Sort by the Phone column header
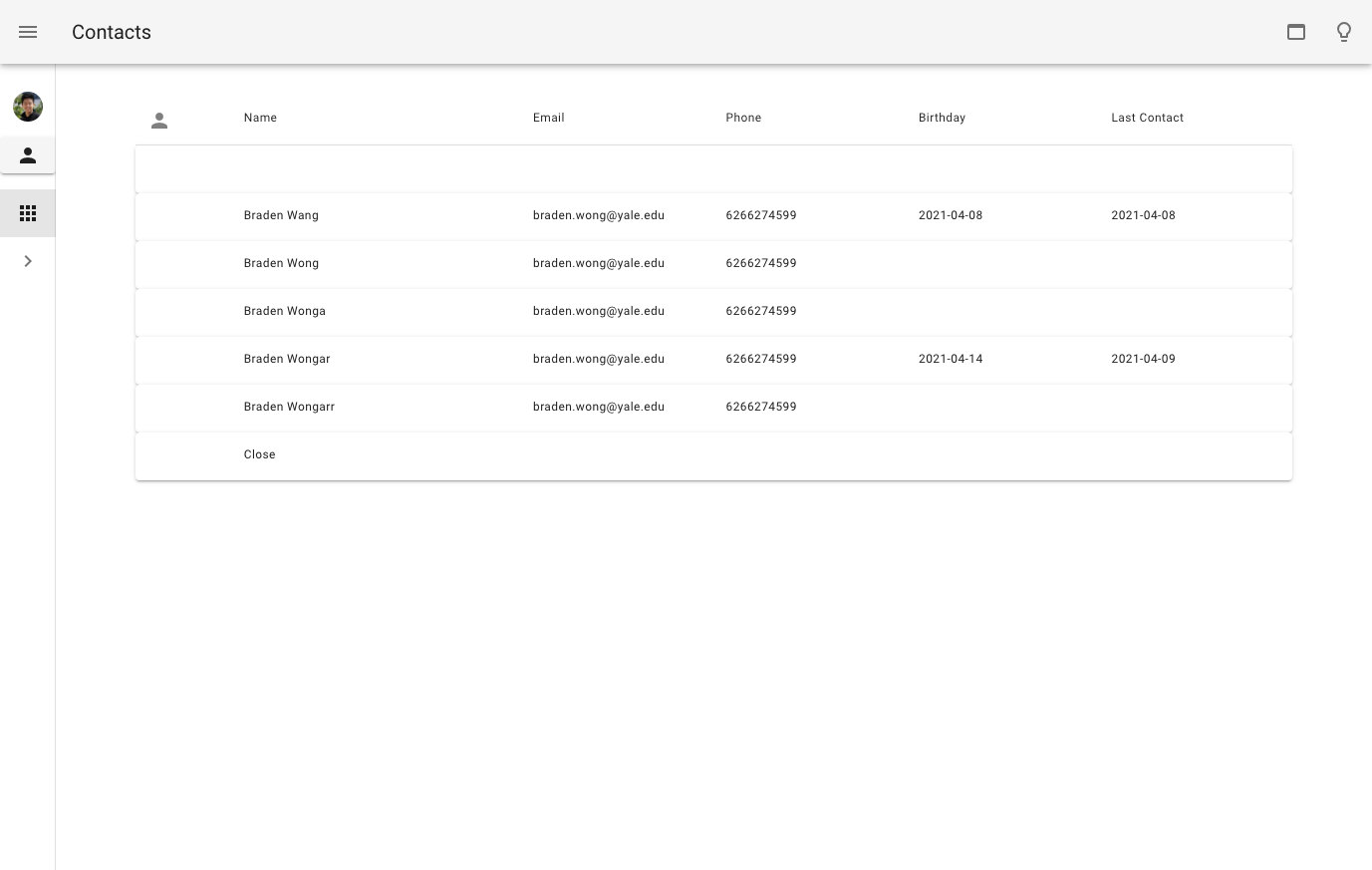 point(743,118)
